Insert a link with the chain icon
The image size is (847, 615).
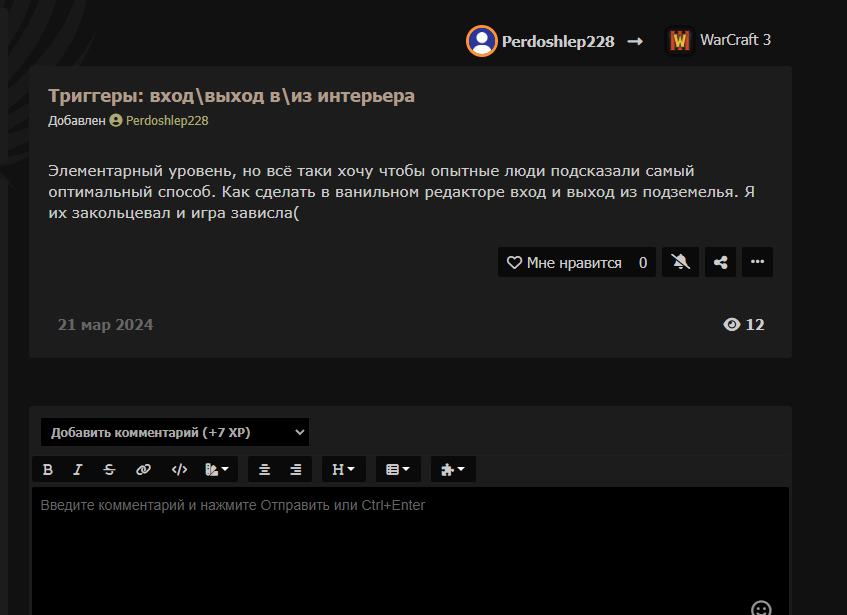point(143,469)
